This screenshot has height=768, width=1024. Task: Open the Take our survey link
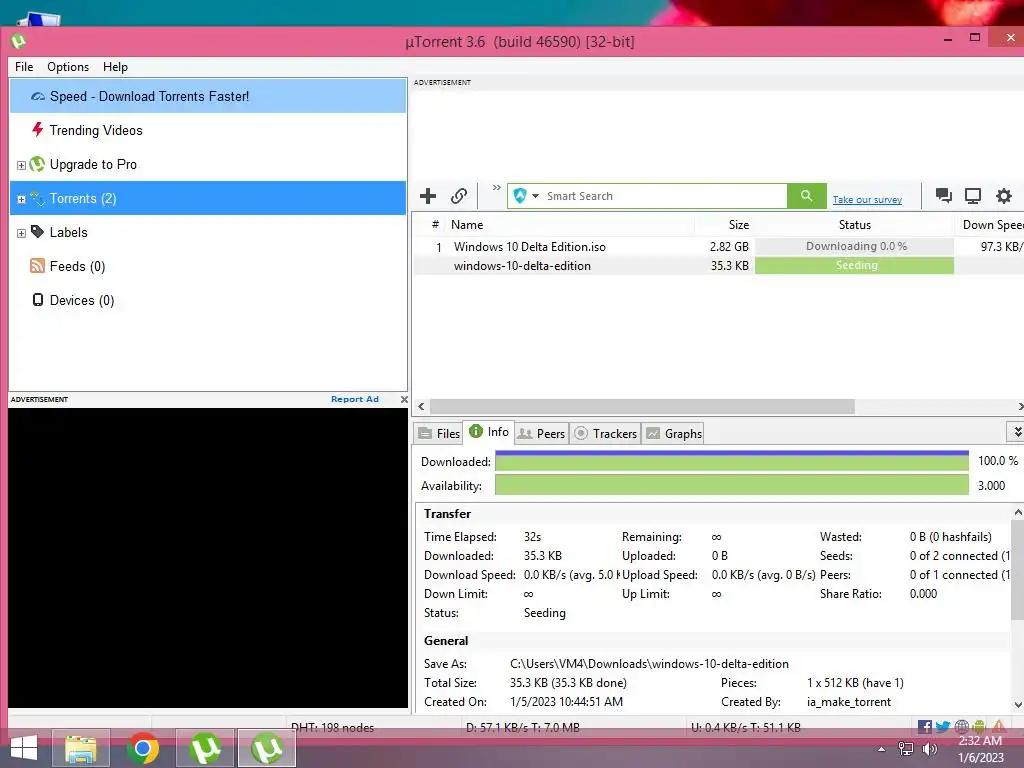867,200
